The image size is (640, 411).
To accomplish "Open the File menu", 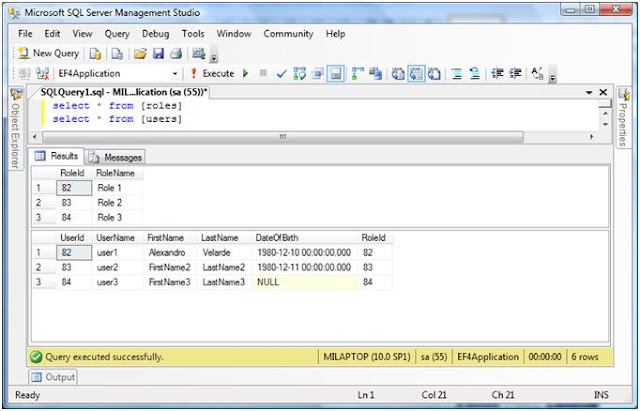I will point(25,33).
